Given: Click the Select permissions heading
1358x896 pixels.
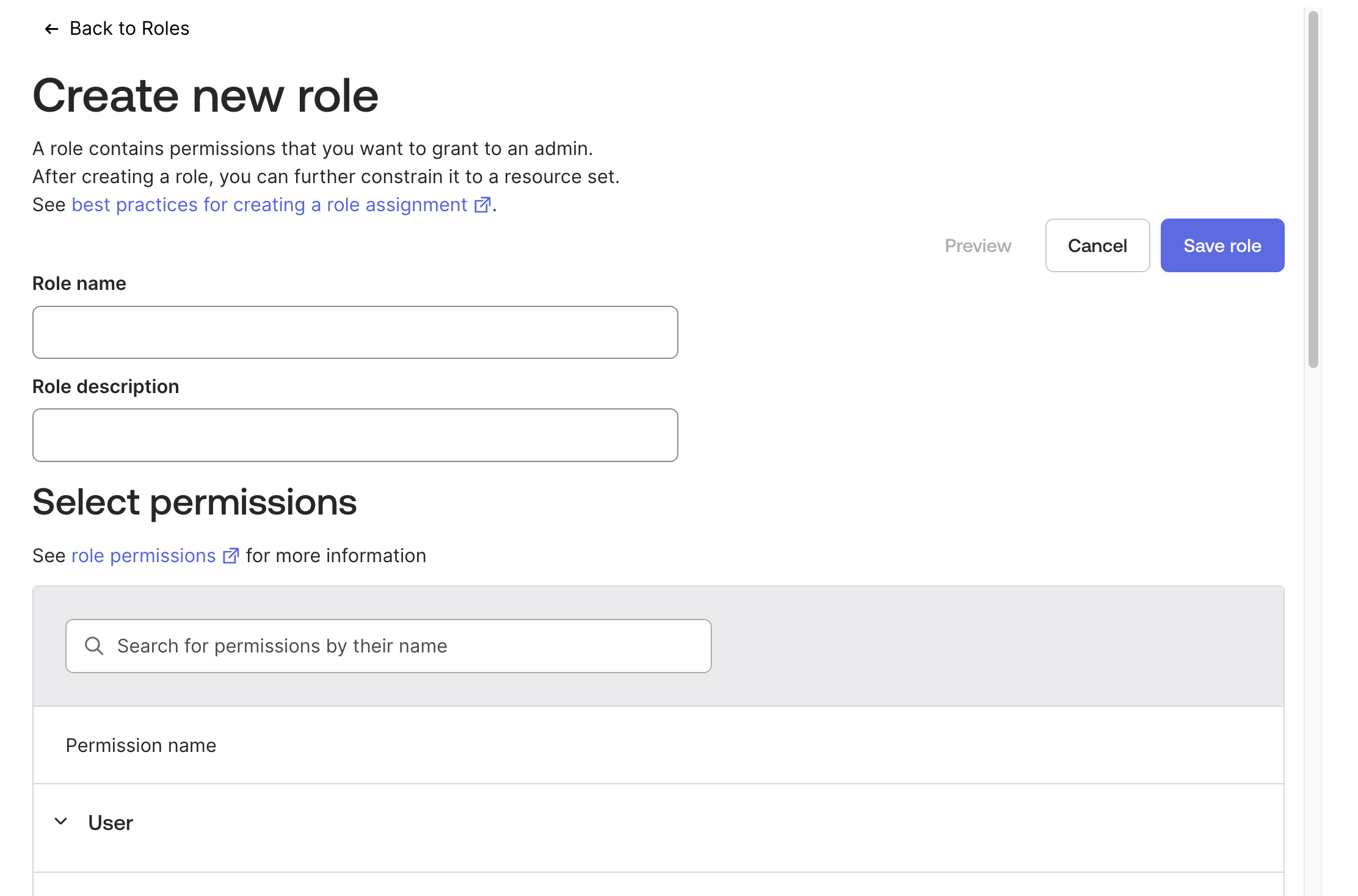Looking at the screenshot, I should (195, 502).
